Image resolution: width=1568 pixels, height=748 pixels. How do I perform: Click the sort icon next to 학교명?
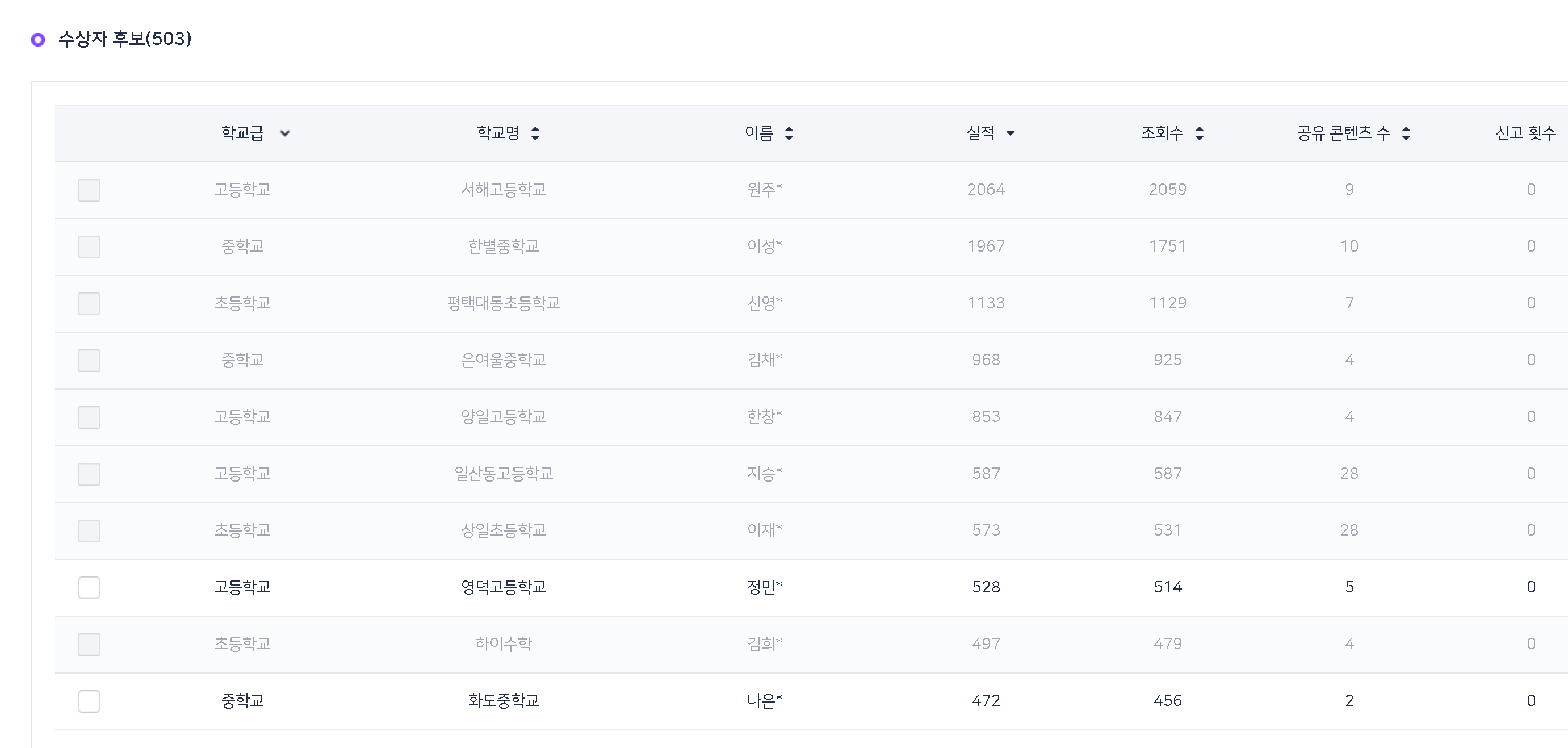535,133
